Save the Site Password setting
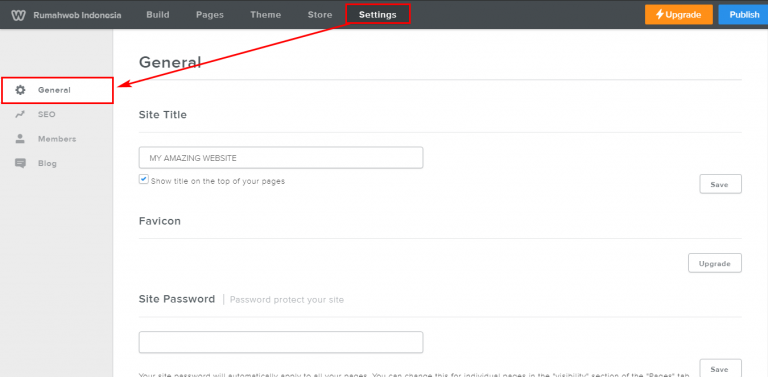This screenshot has width=768, height=377. [720, 369]
